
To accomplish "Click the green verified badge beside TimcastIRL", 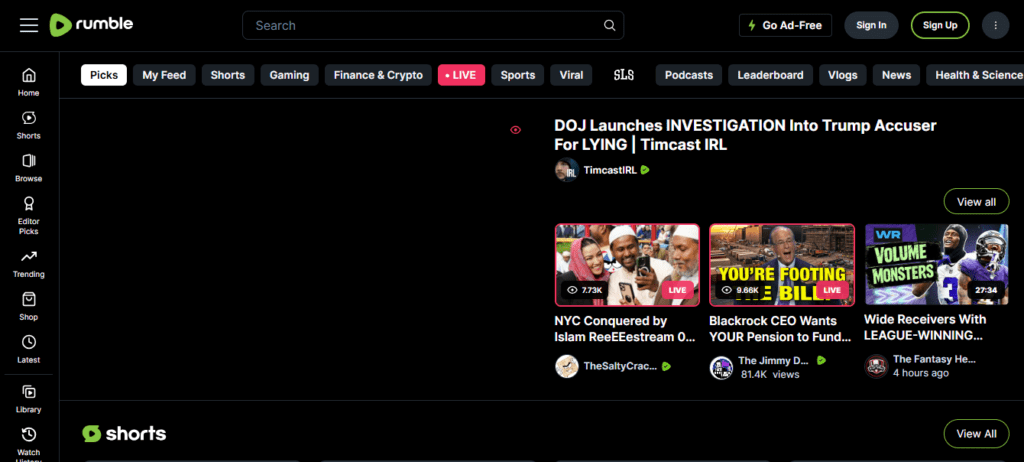I will (x=645, y=170).
